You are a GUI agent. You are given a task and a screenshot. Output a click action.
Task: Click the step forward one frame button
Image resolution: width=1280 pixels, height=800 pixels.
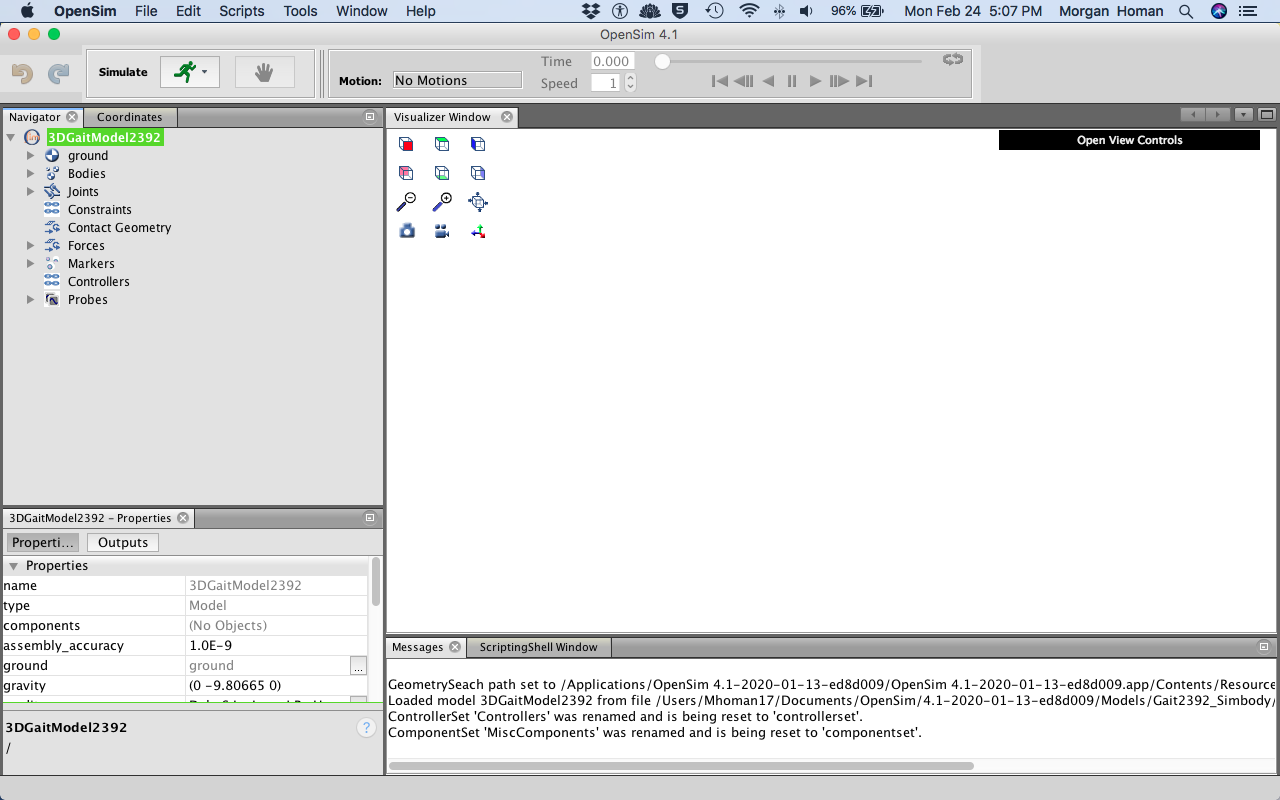[x=839, y=81]
